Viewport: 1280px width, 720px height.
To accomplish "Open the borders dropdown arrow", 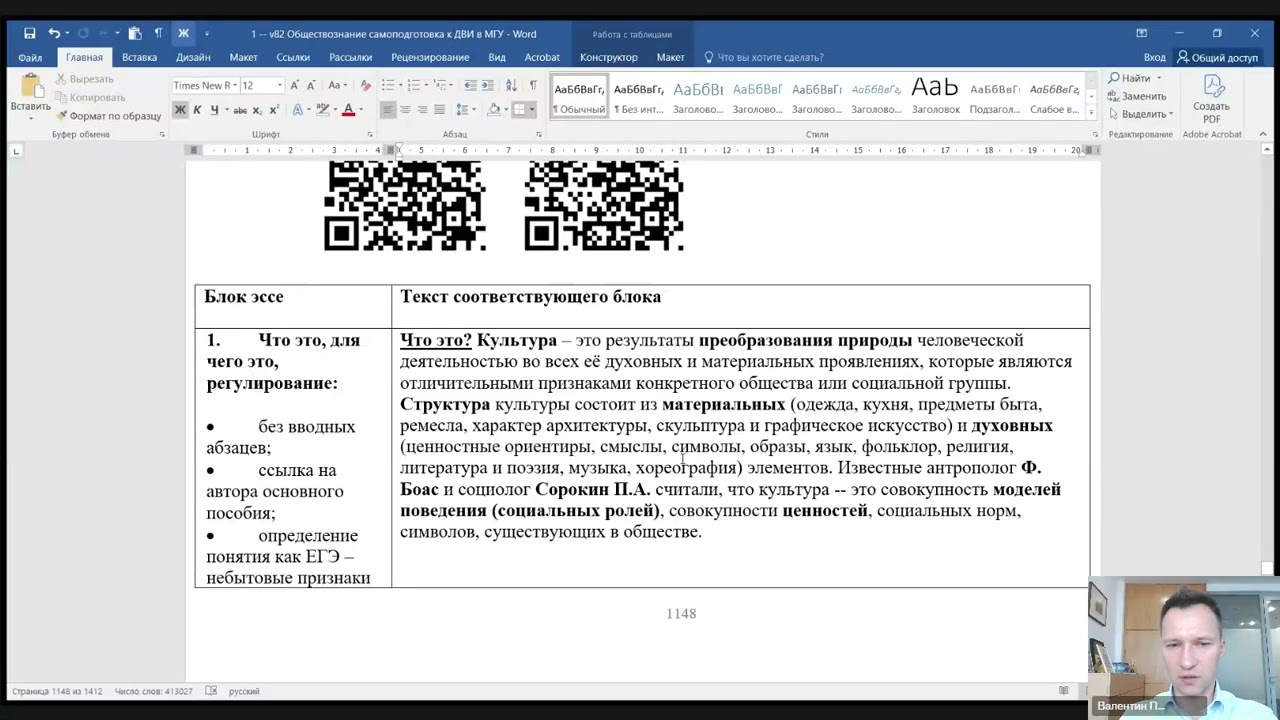I will tap(531, 110).
